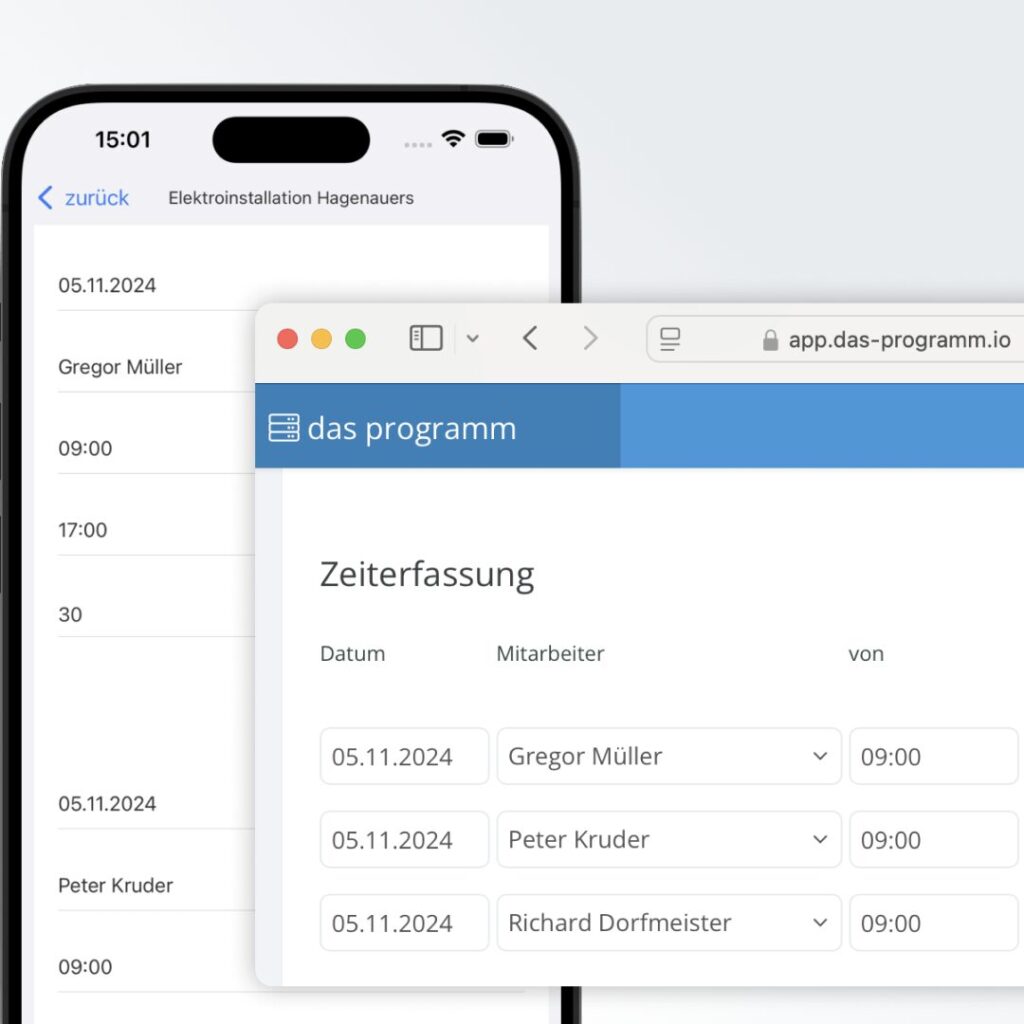Click the green fullscreen window button
The image size is (1024, 1024).
(x=355, y=339)
